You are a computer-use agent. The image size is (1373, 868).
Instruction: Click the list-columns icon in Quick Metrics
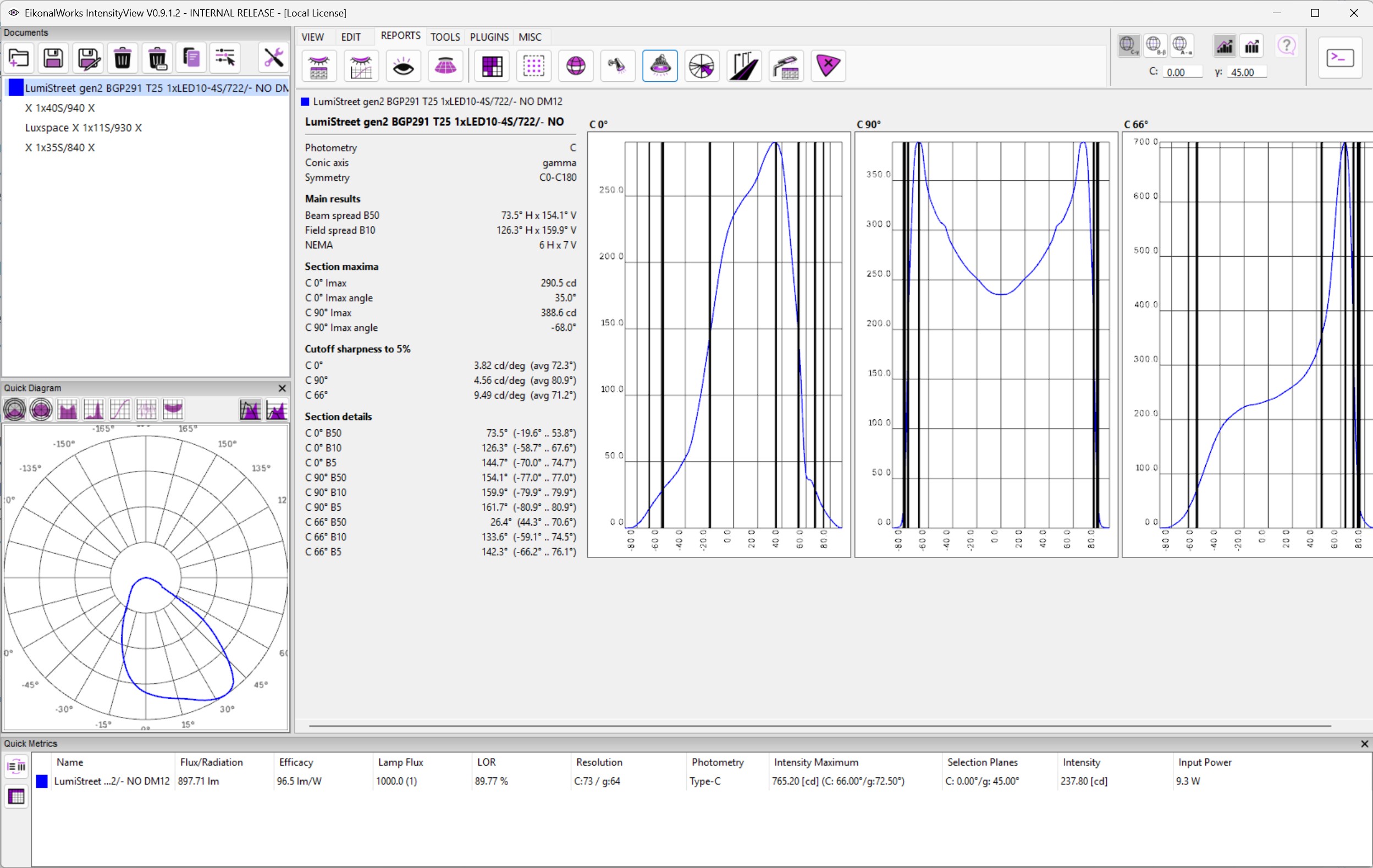(16, 766)
